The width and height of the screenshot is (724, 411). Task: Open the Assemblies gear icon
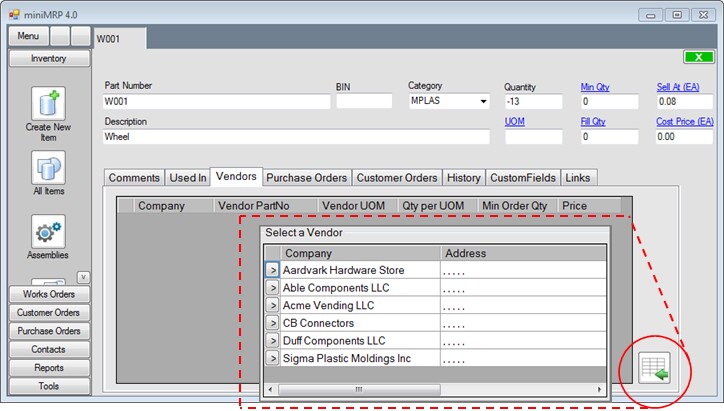[48, 232]
